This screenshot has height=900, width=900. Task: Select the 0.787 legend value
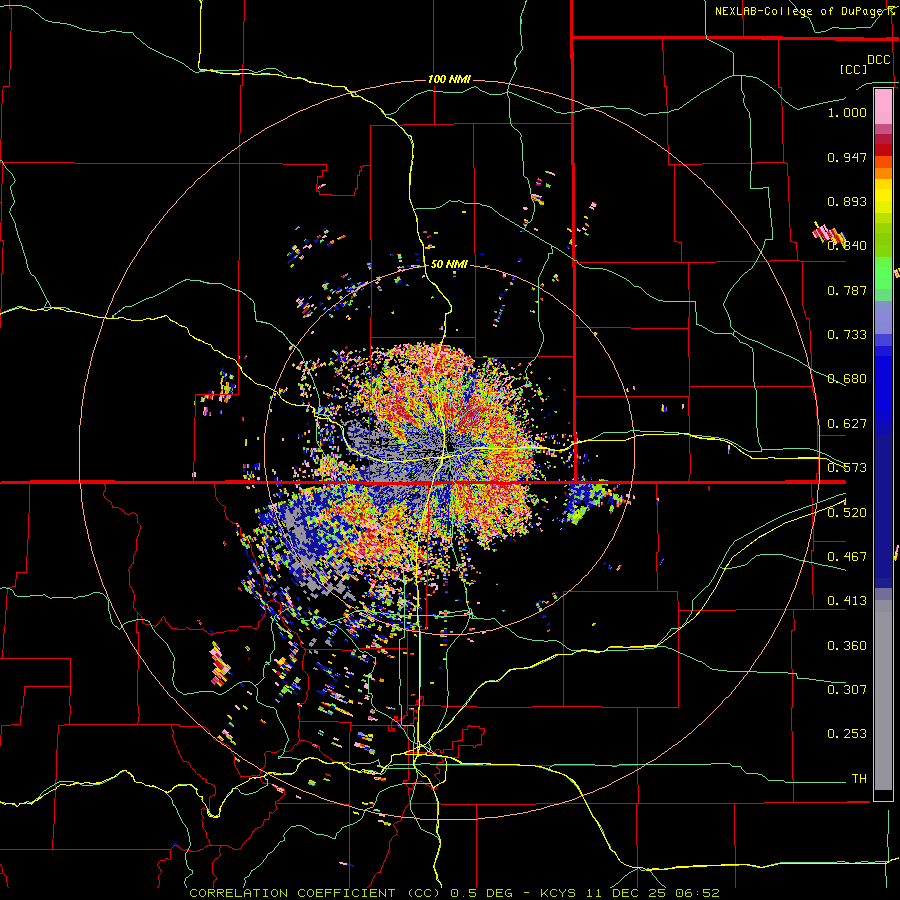pyautogui.click(x=847, y=290)
